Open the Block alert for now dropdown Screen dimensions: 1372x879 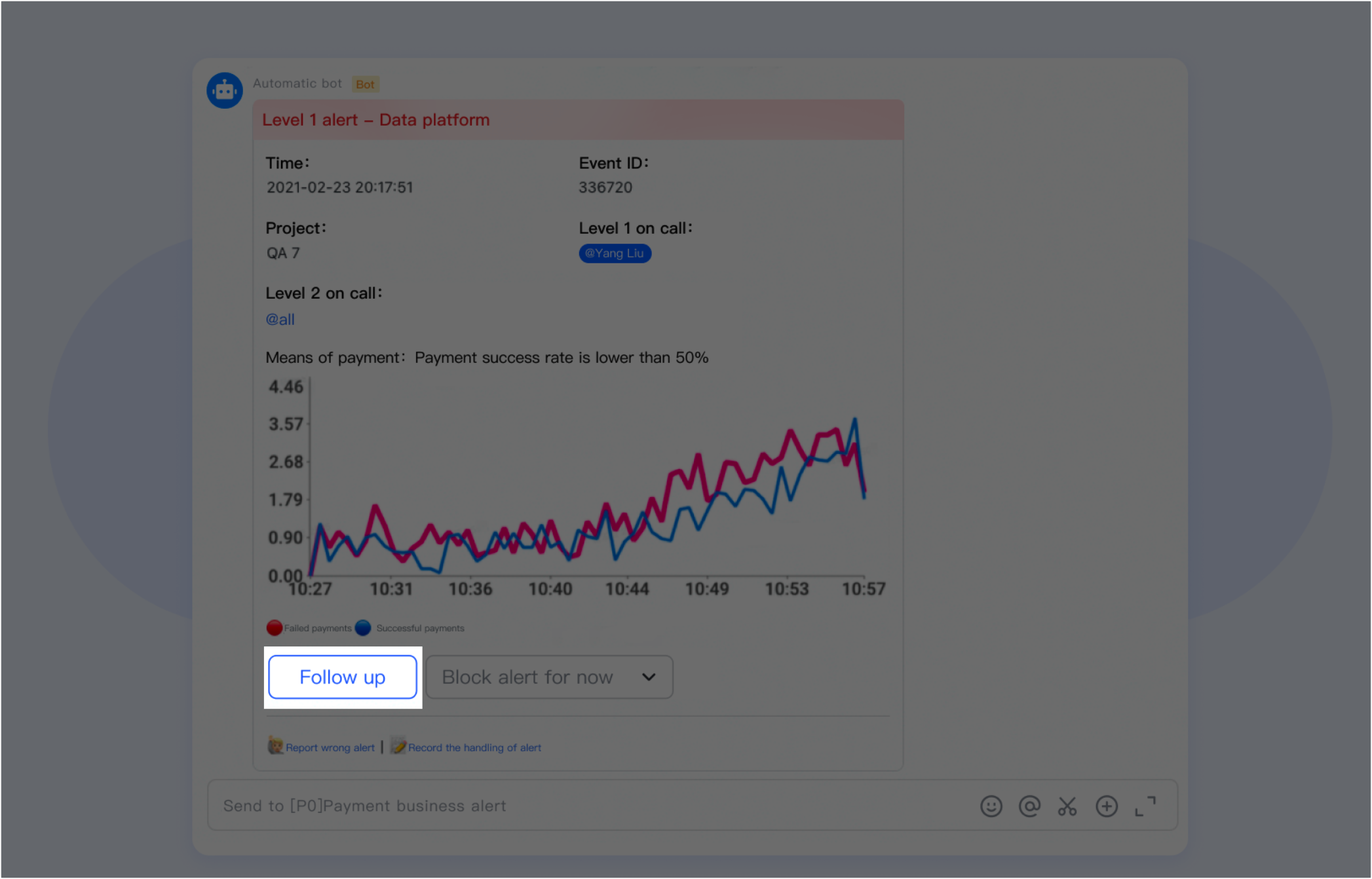(x=549, y=677)
